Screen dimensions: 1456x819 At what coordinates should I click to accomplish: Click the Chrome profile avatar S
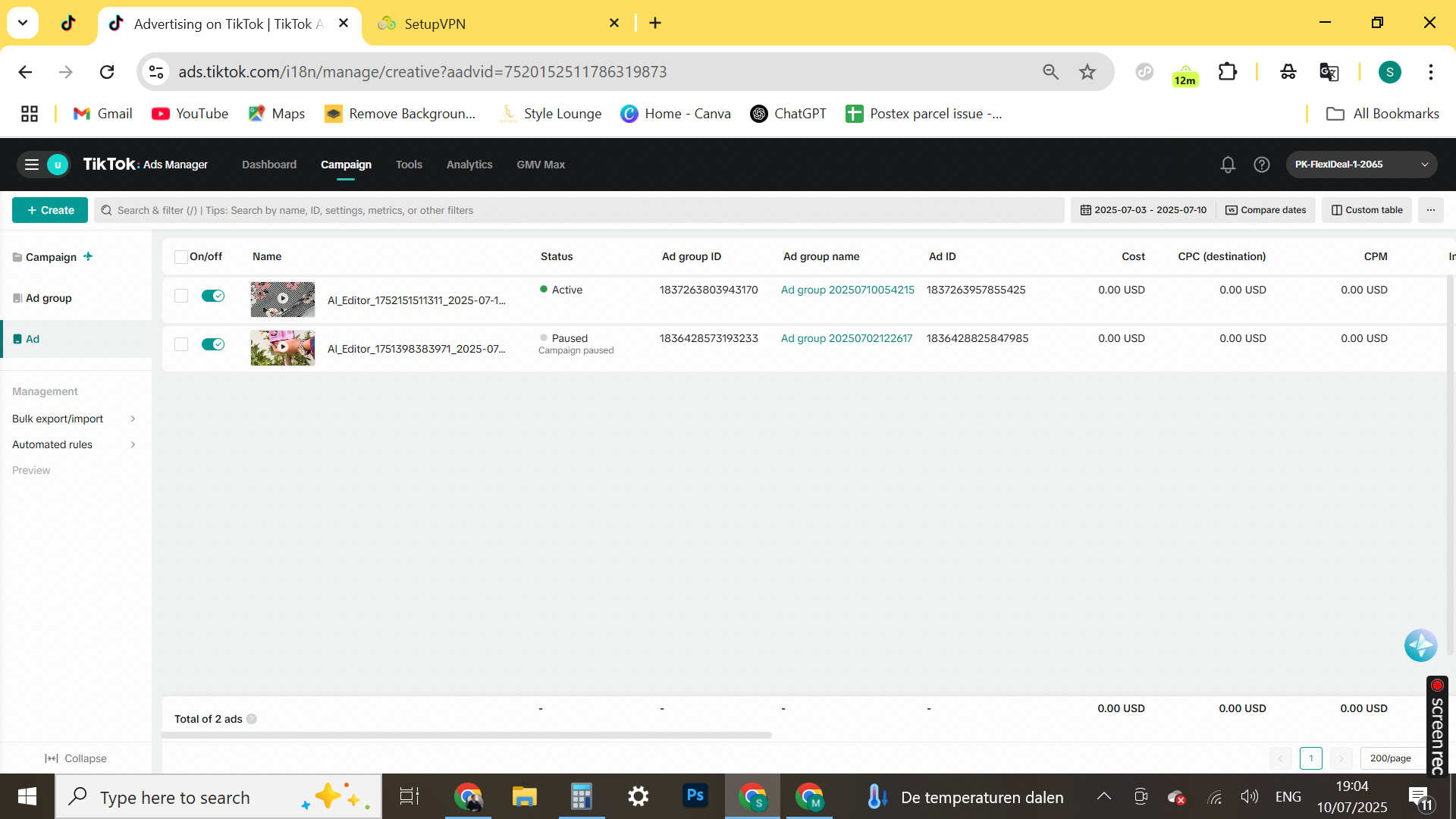point(1389,72)
